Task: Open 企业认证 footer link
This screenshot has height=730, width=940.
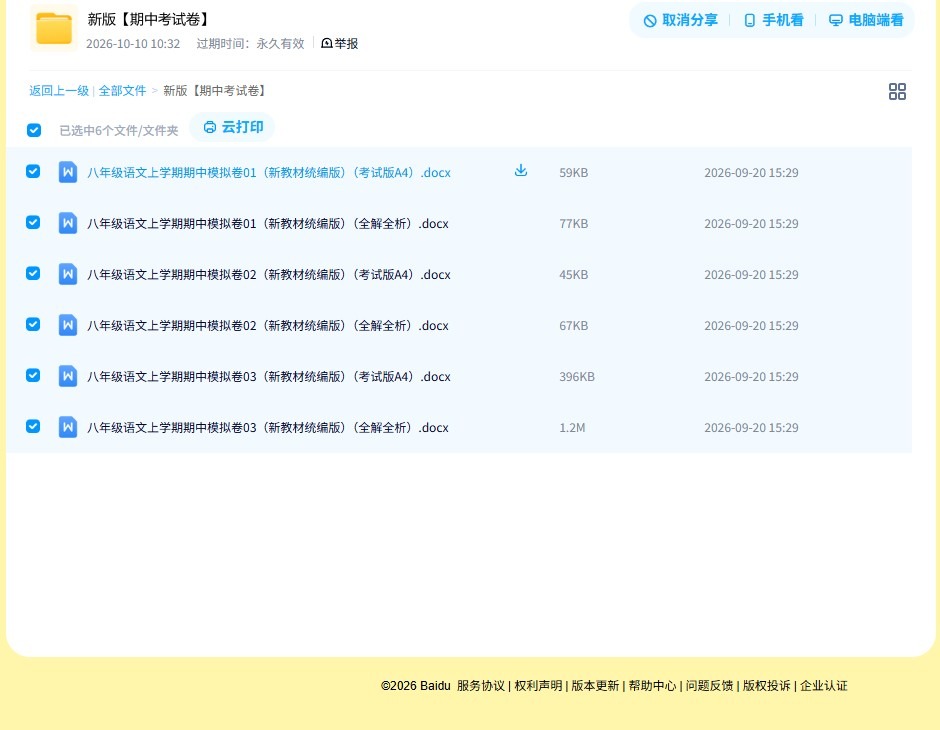Action: click(824, 686)
